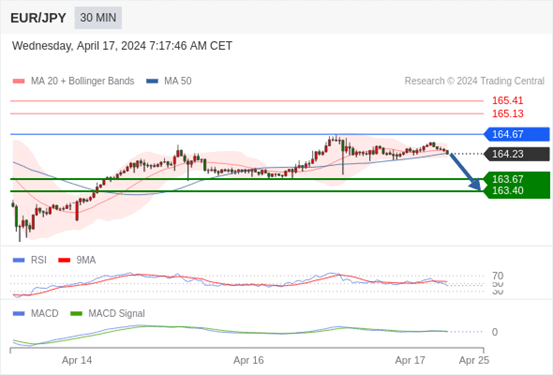Click the Apr 25 date axis label
This screenshot has width=553, height=375.
(x=474, y=360)
